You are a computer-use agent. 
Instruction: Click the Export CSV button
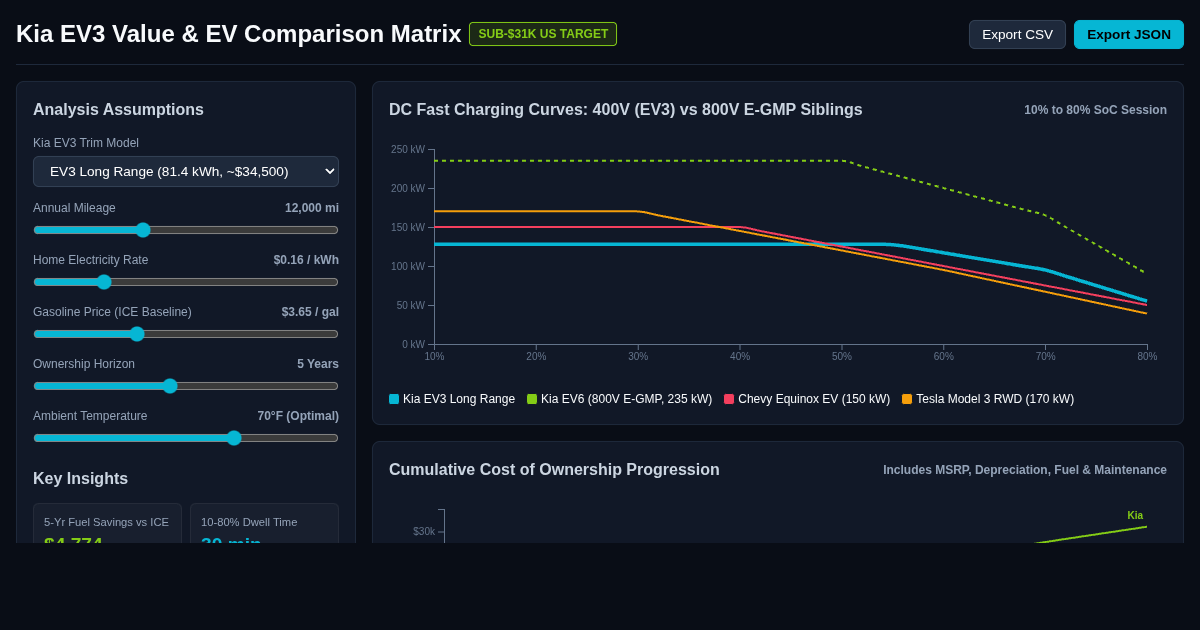(1017, 34)
